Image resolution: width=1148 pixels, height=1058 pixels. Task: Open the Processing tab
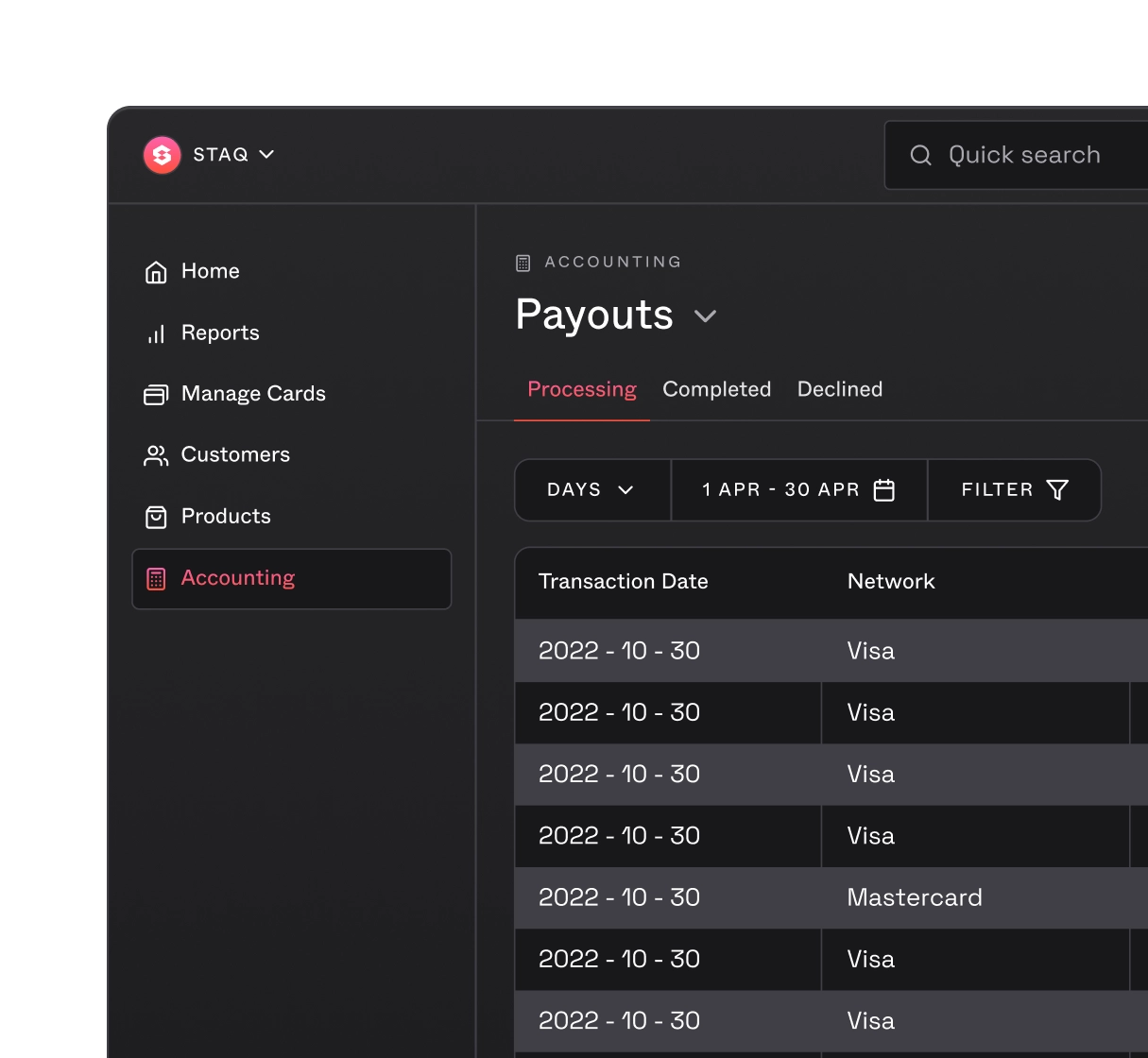pos(581,389)
